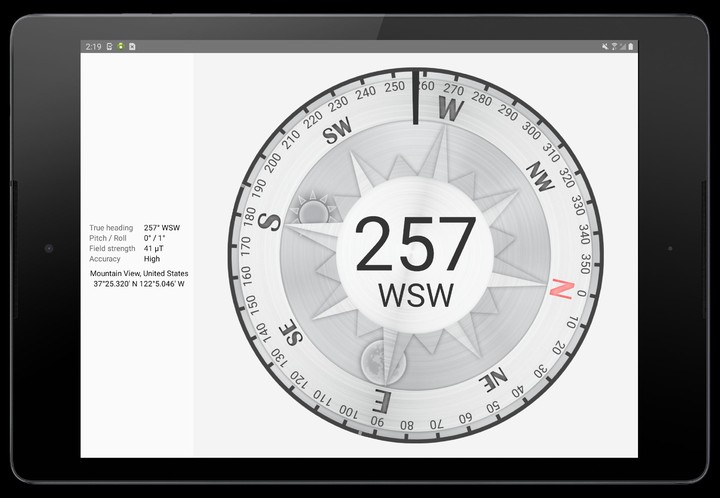Image resolution: width=720 pixels, height=498 pixels.
Task: Click the Pitch / Roll value 0° / 1°
Action: click(154, 238)
